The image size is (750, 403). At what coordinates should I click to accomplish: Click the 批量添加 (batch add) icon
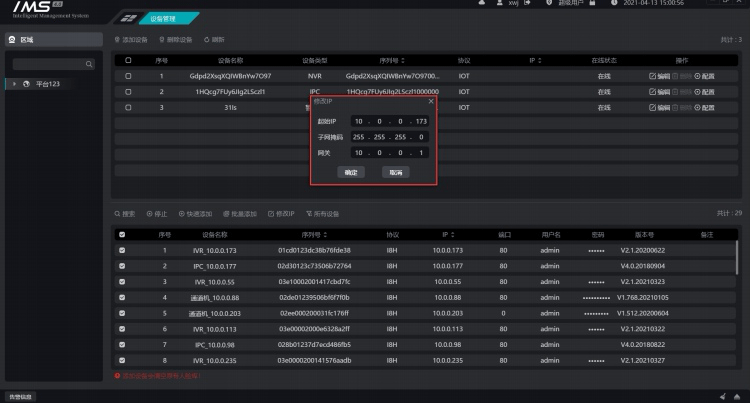coord(226,214)
